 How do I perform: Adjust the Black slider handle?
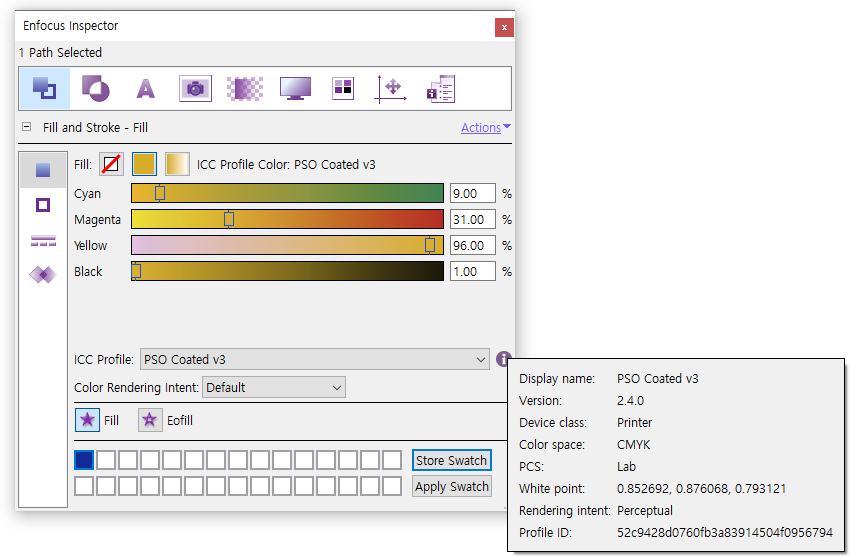[x=136, y=271]
